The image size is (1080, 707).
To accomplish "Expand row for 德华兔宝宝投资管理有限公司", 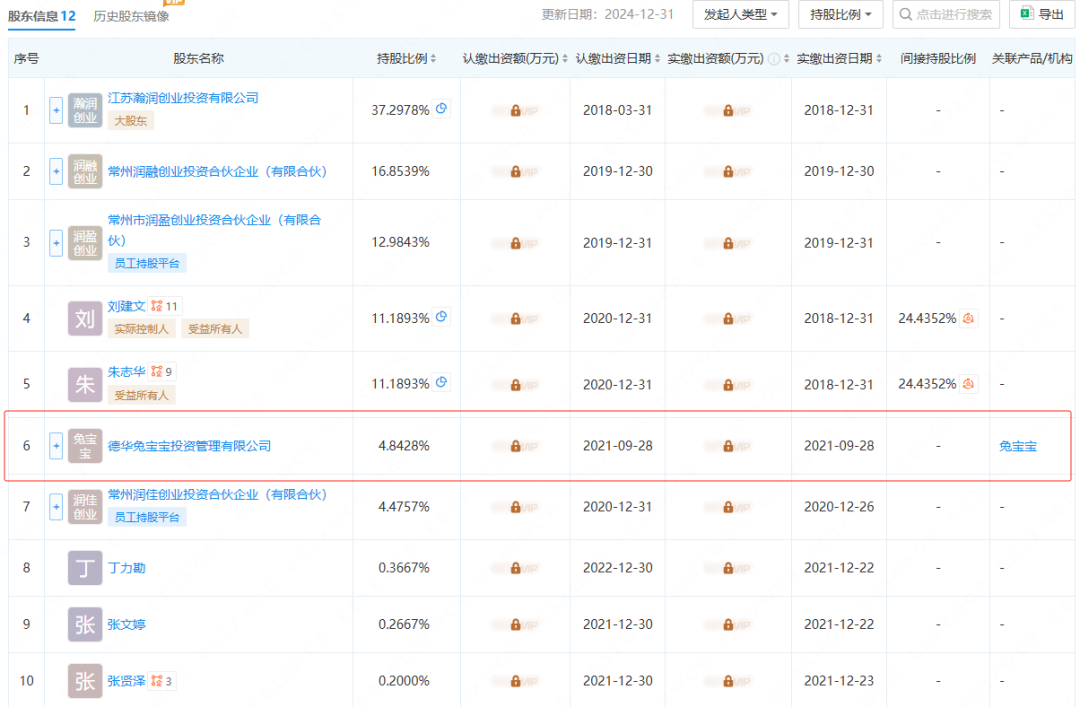I will [56, 446].
